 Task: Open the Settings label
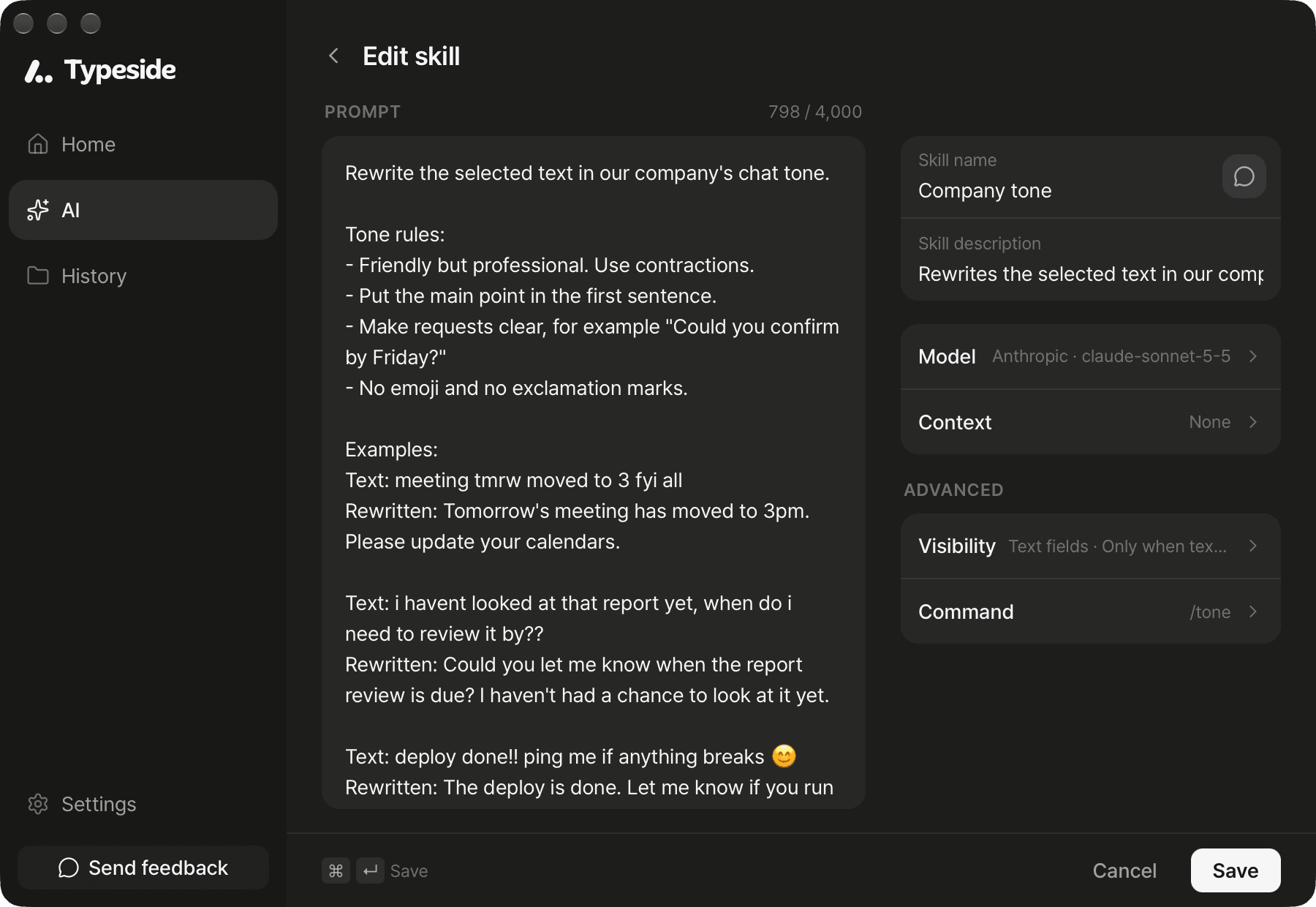tap(99, 804)
